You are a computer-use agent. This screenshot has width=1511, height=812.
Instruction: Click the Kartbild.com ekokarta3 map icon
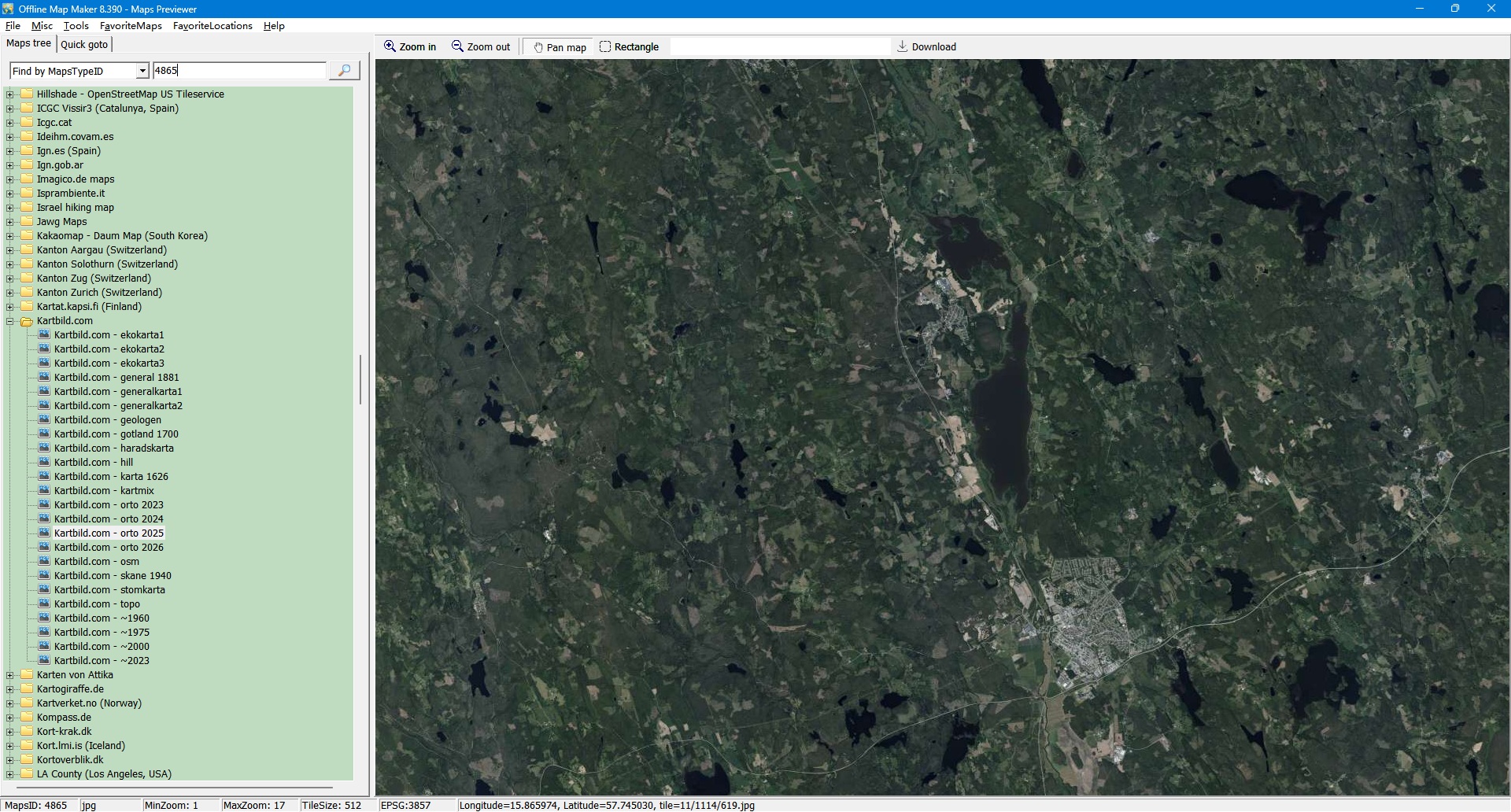pyautogui.click(x=44, y=363)
